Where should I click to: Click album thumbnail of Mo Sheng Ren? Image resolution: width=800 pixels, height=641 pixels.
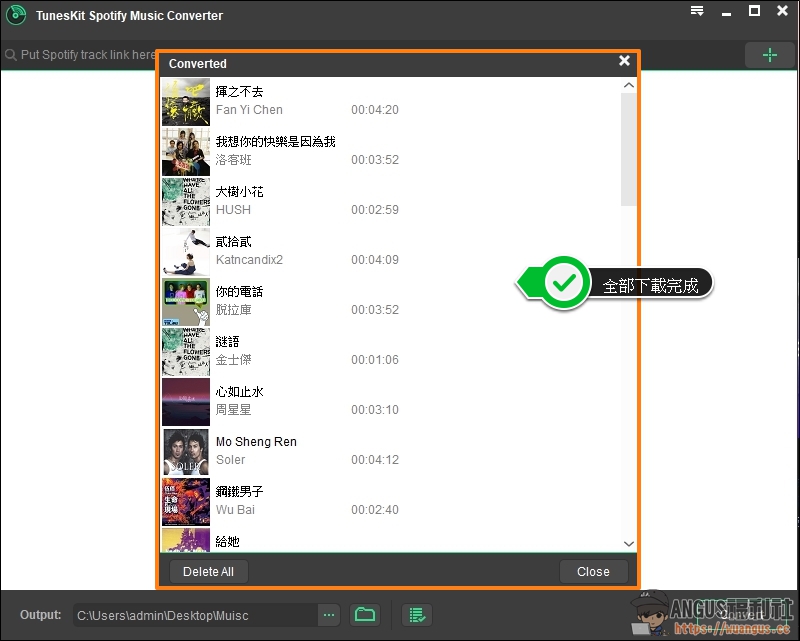[186, 452]
